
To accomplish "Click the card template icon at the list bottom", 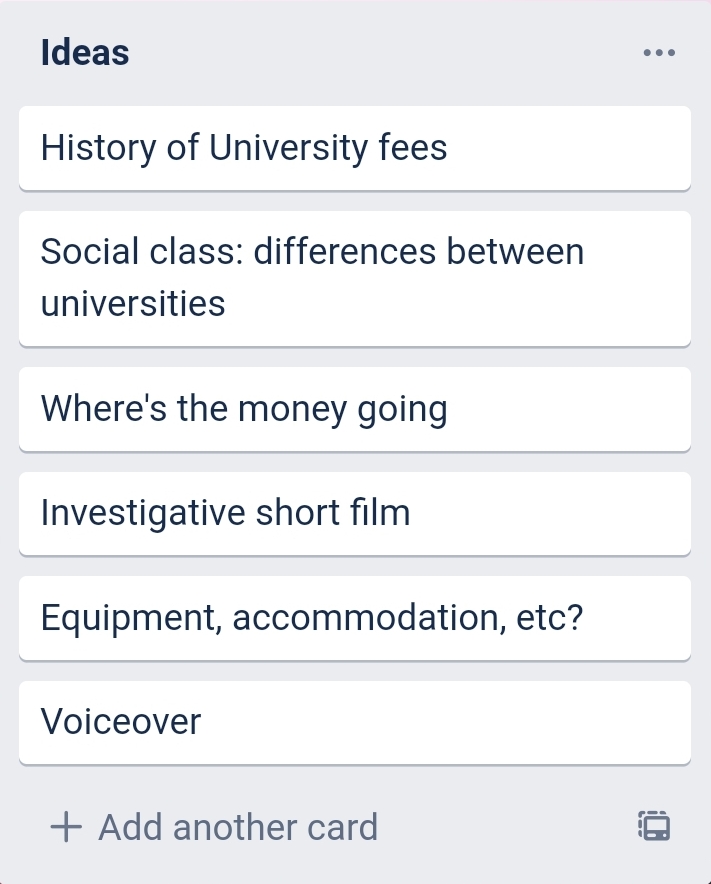I will [654, 826].
